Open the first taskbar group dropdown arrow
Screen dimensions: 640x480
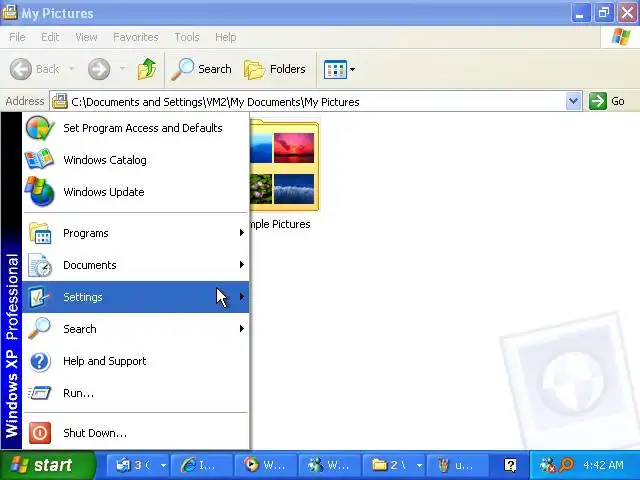click(x=163, y=465)
